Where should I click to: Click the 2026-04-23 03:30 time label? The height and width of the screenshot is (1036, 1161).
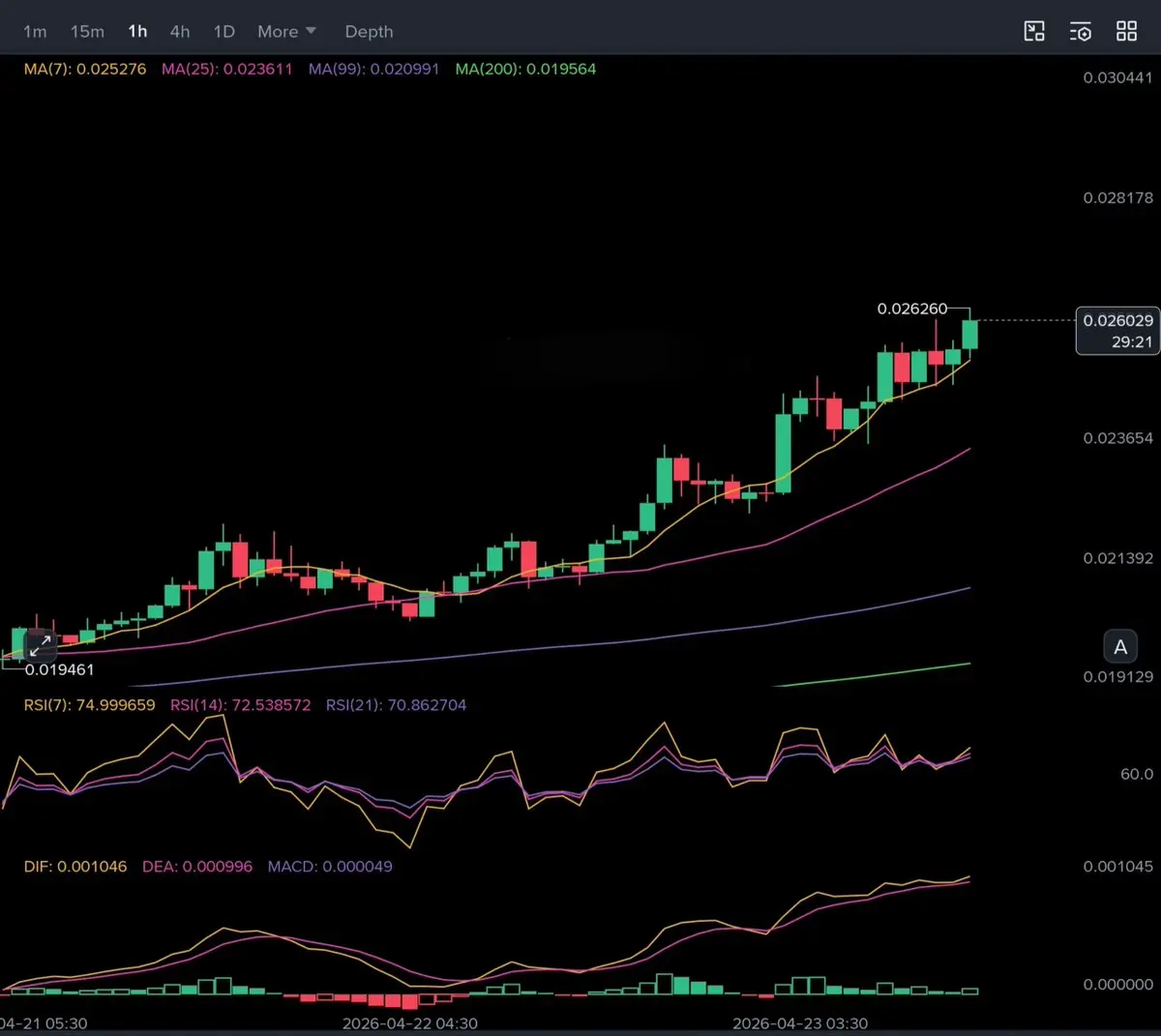(x=800, y=1023)
